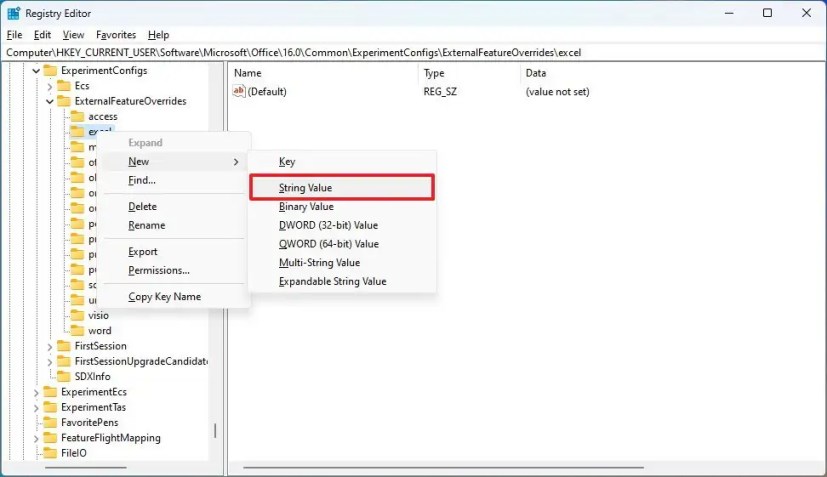Click the tree pane horizontal scrollbar
This screenshot has width=827, height=477.
85,468
